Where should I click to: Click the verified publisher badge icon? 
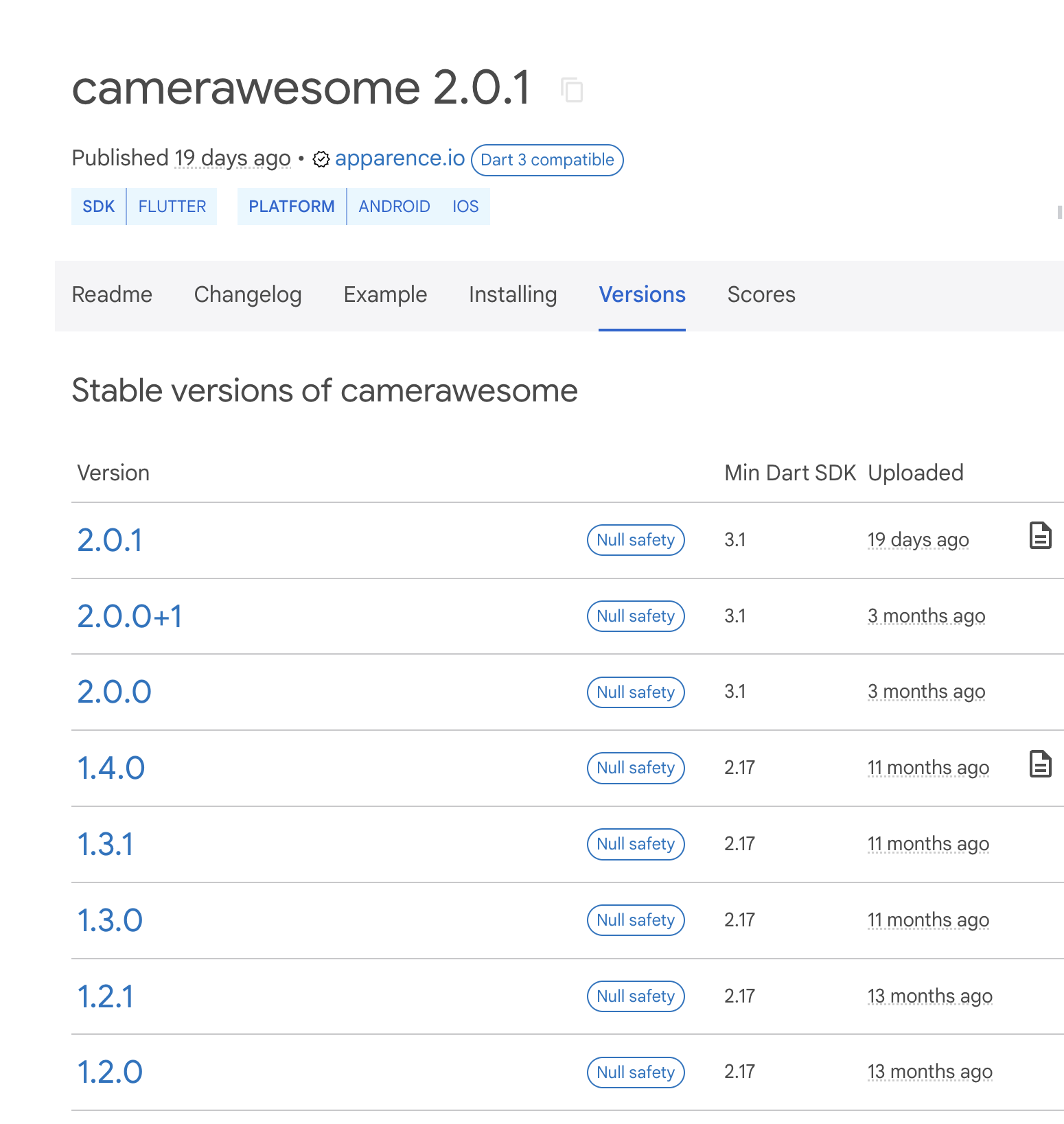pyautogui.click(x=321, y=159)
